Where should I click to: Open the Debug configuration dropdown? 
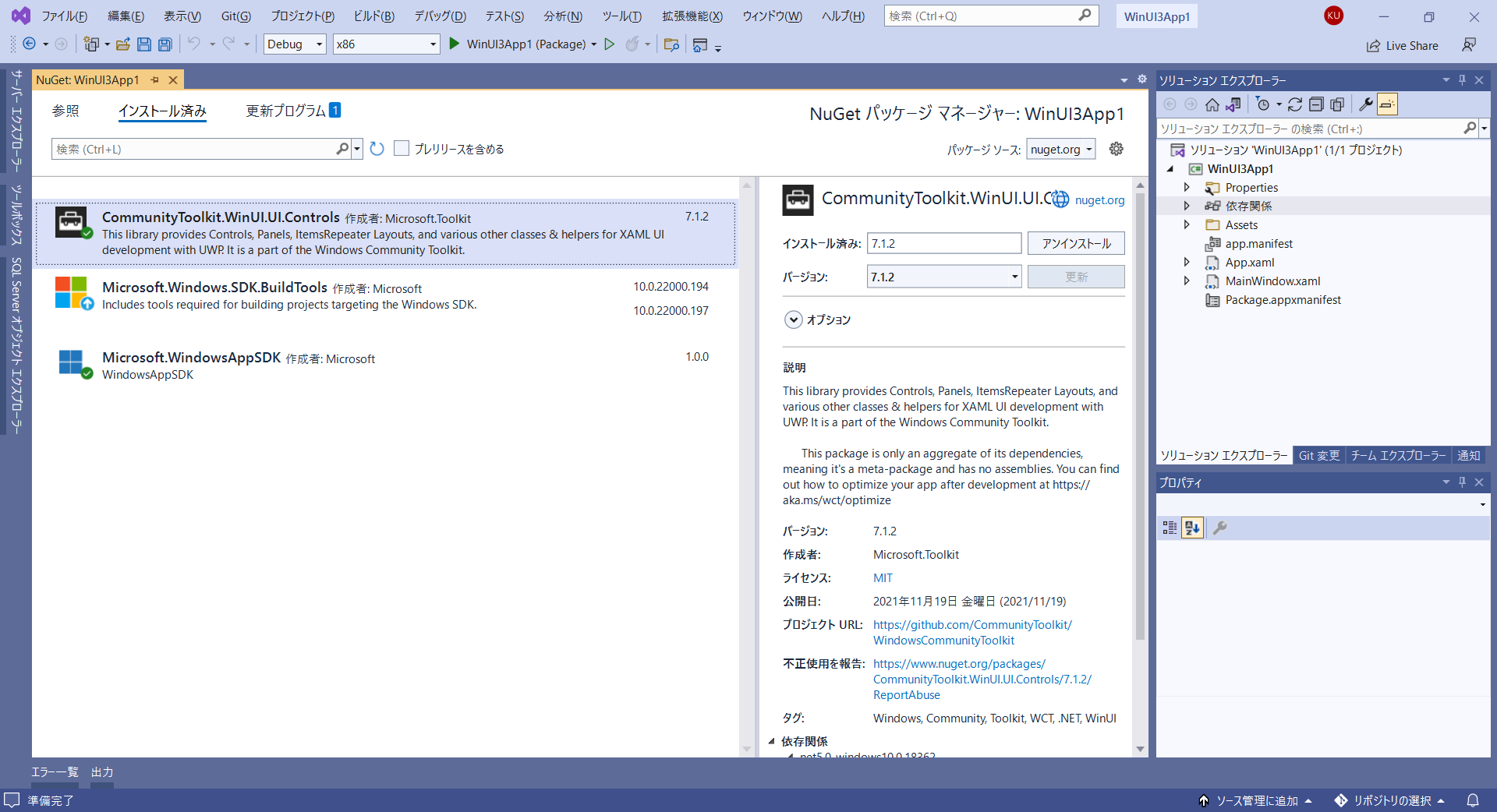click(295, 44)
